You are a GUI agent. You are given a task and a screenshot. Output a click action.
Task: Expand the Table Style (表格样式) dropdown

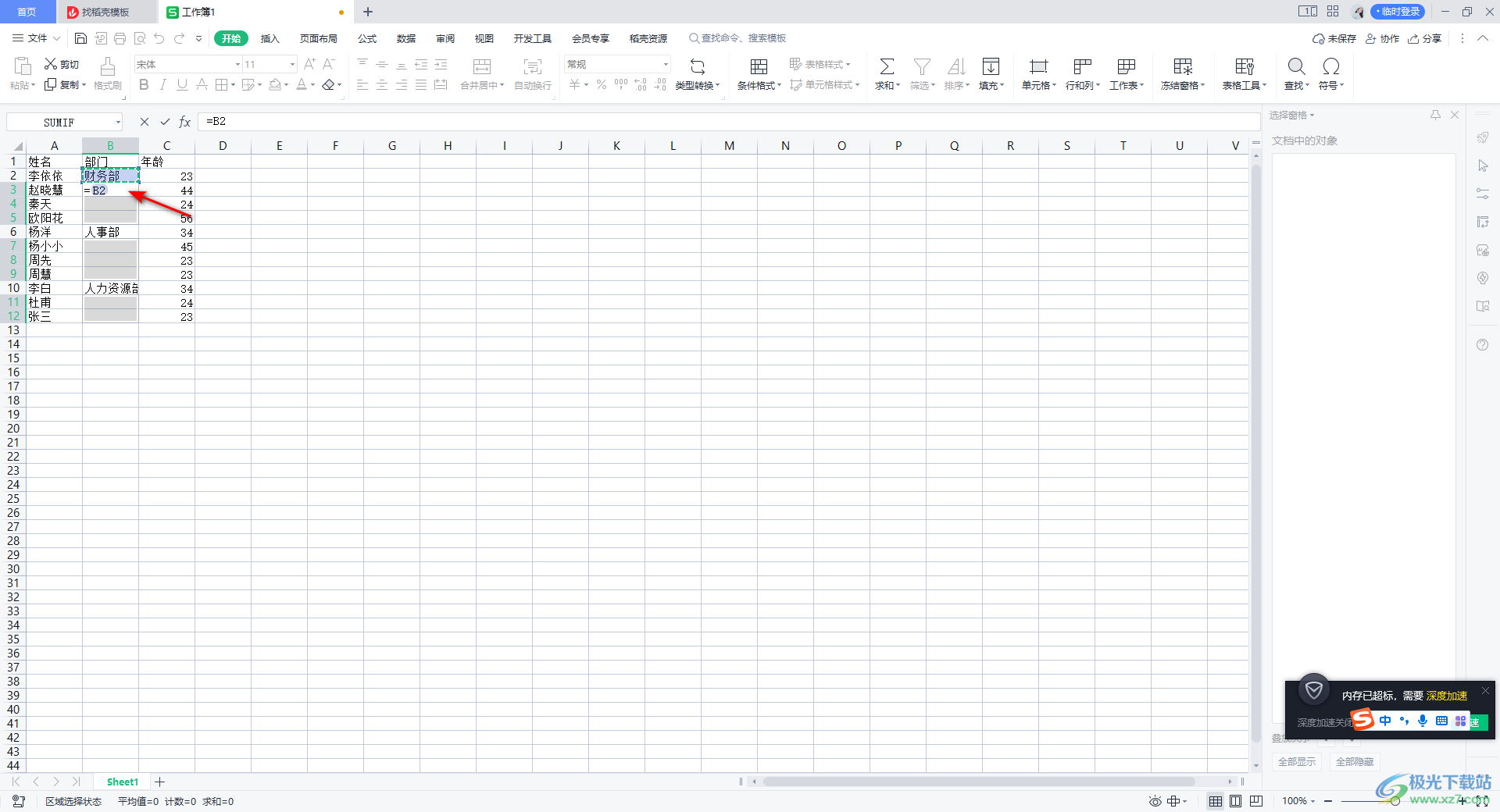[x=848, y=65]
